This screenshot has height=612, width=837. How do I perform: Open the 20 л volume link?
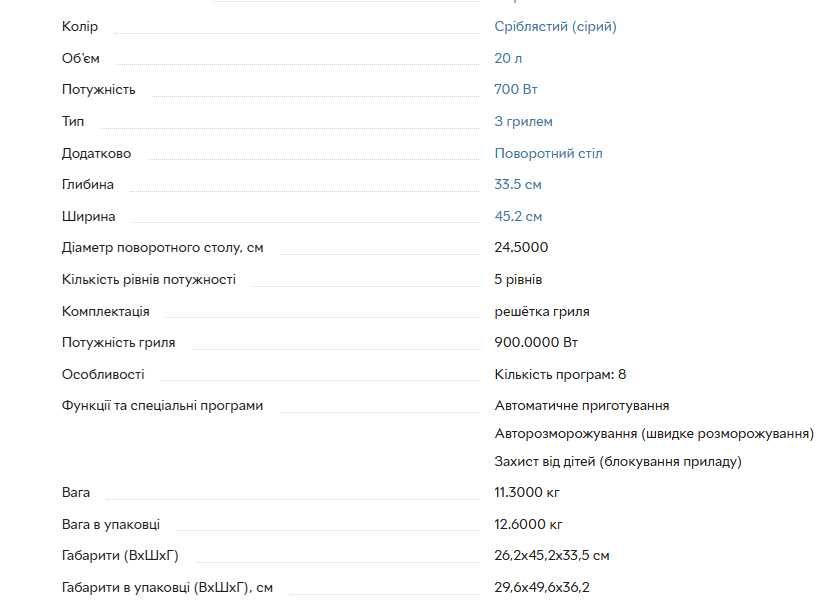509,58
